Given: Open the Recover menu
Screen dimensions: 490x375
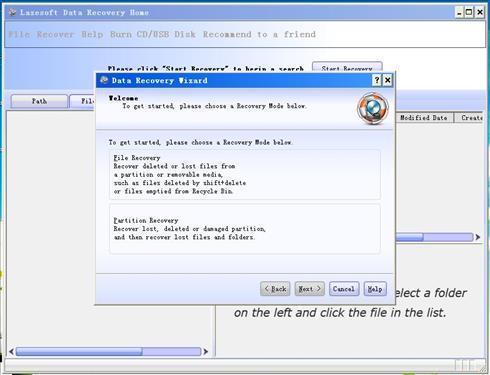Looking at the screenshot, I should coord(55,34).
